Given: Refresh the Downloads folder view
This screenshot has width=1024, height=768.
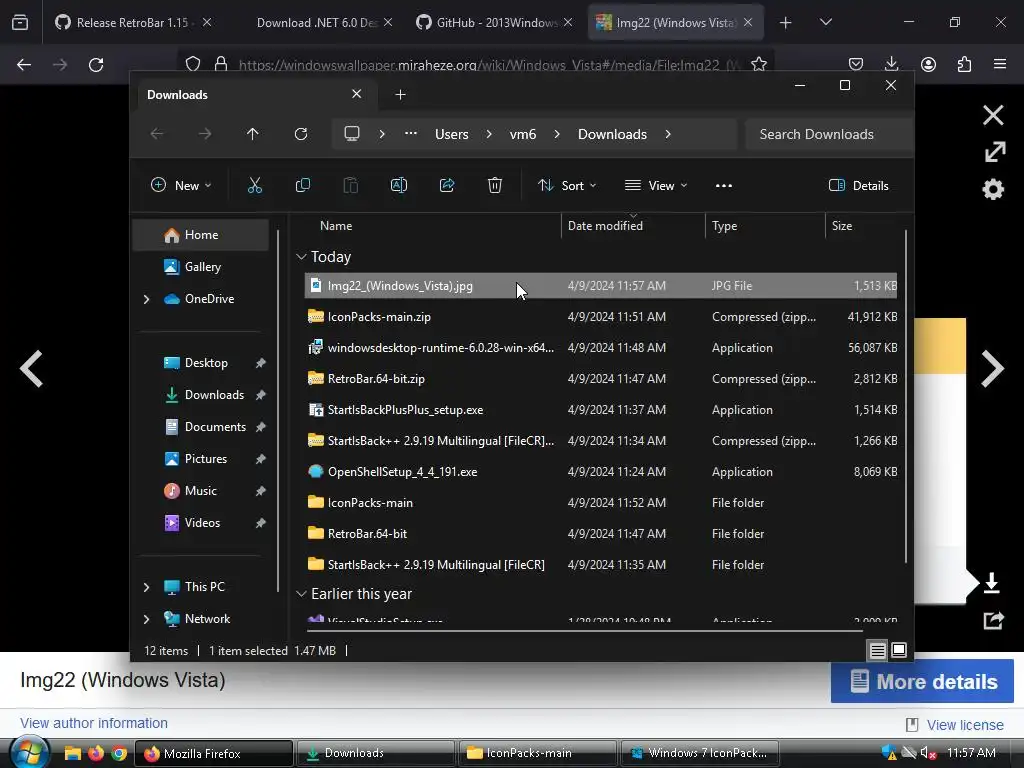Looking at the screenshot, I should [300, 134].
